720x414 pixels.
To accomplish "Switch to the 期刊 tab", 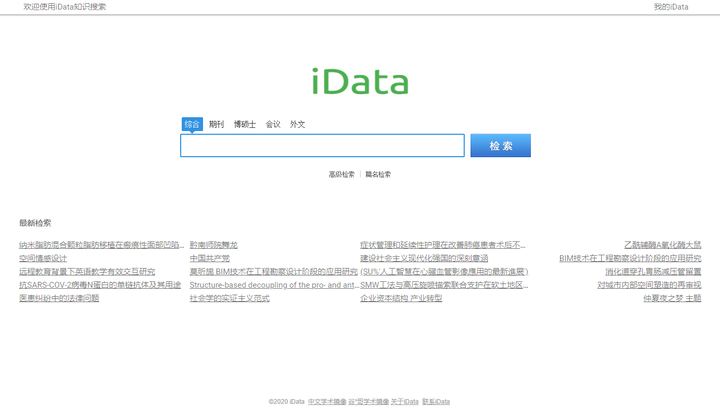I will point(216,124).
